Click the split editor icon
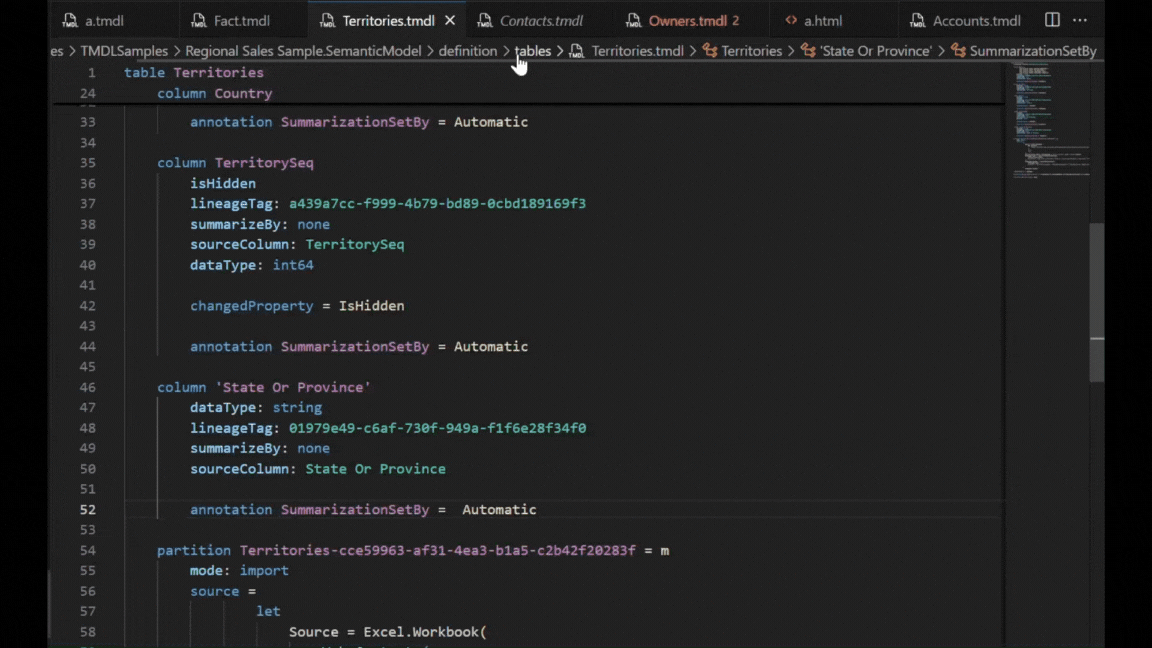 click(1052, 20)
